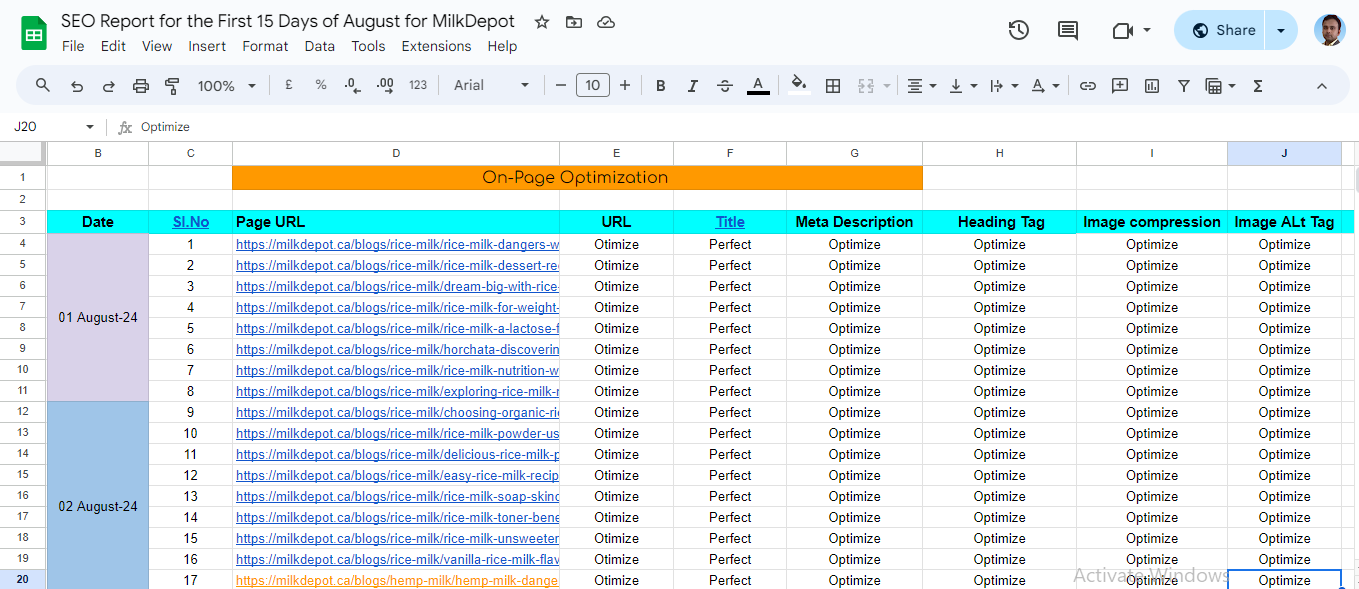This screenshot has width=1359, height=589.
Task: Open the Edit menu
Action: tap(113, 46)
